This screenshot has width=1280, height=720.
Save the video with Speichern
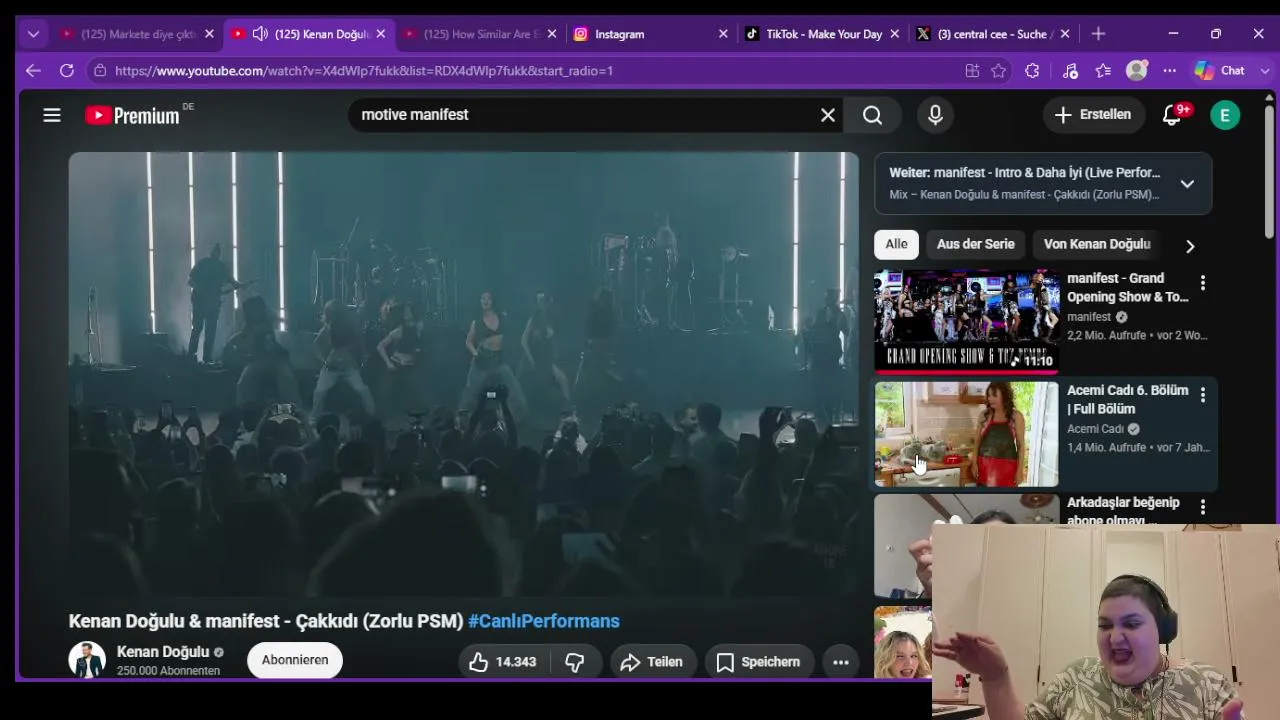758,662
